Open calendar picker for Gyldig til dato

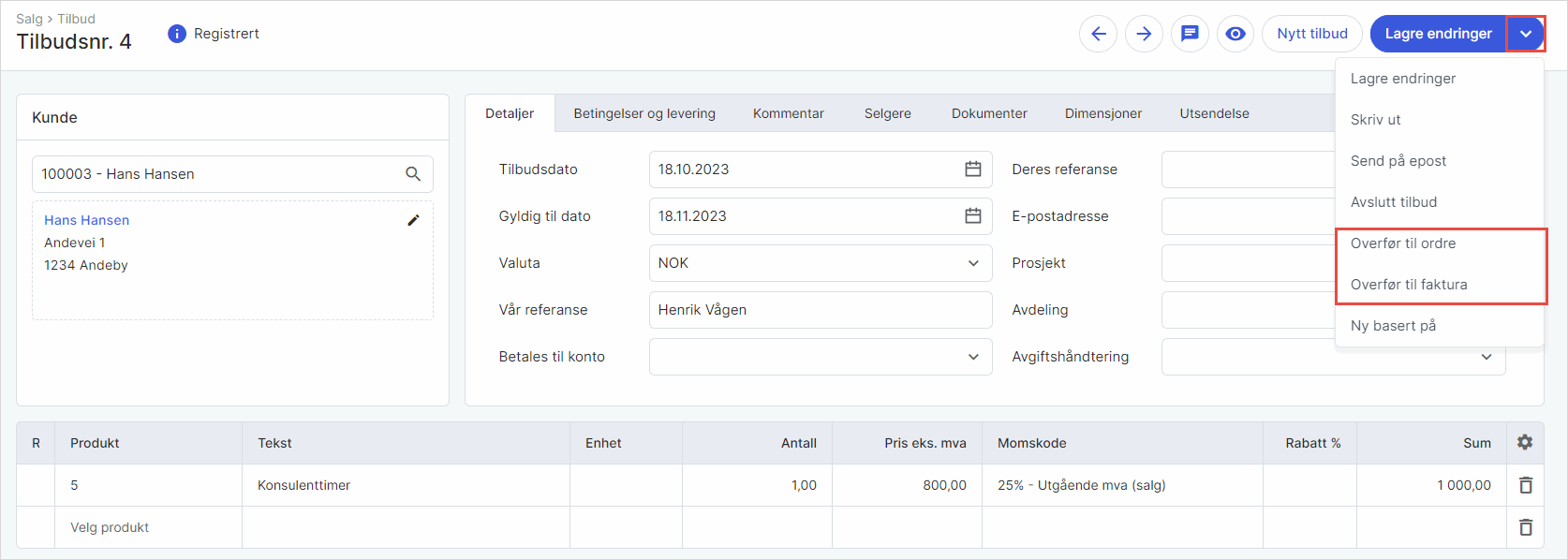click(x=973, y=216)
